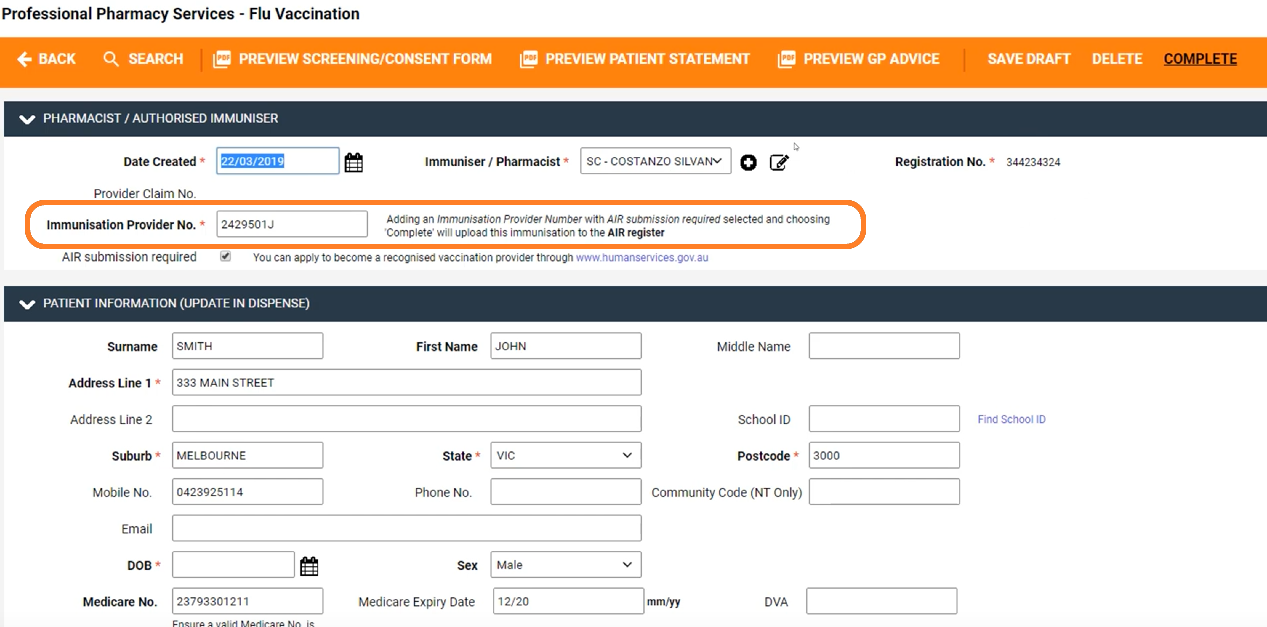Click empty Address Line 2 field
Viewport: 1267px width, 627px height.
[x=406, y=419]
